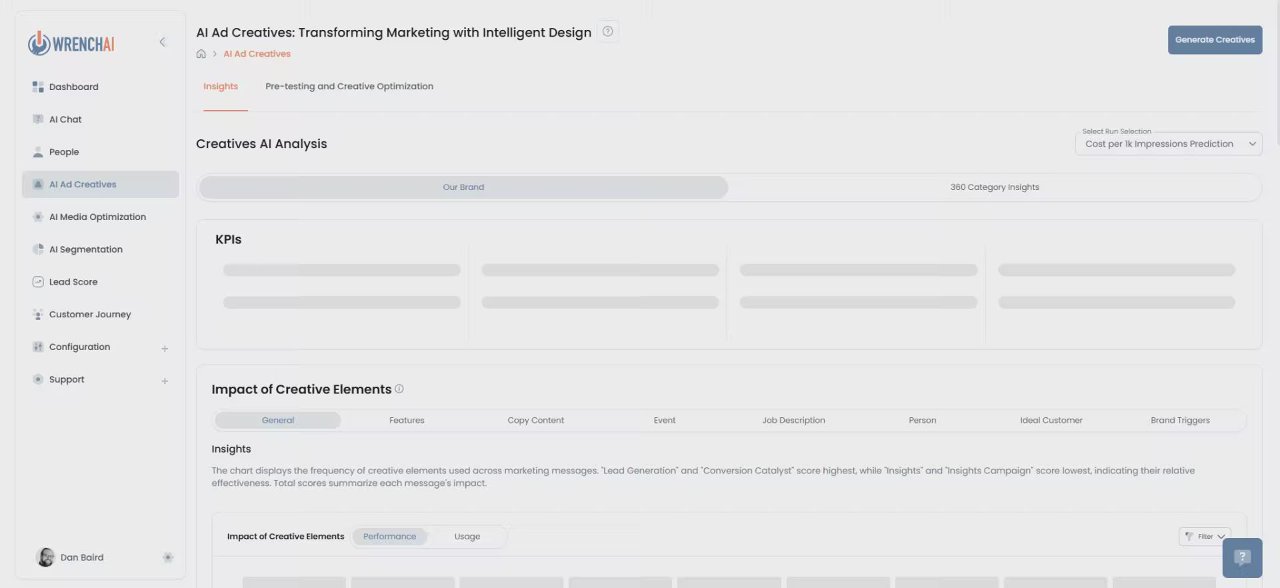
Task: Click the Generate Creatives button
Action: [x=1214, y=40]
